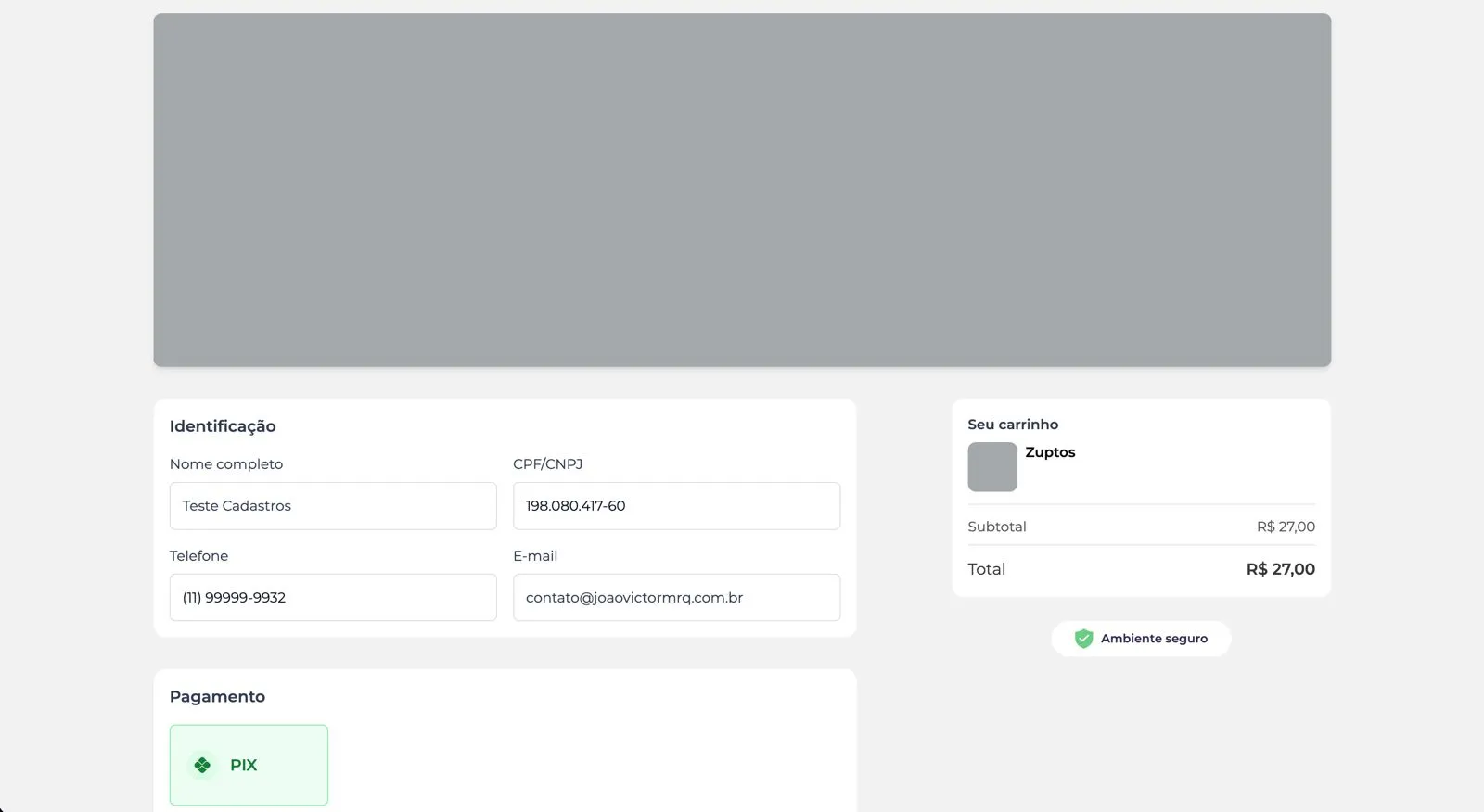Click the CPF/CNPJ field label

click(547, 464)
